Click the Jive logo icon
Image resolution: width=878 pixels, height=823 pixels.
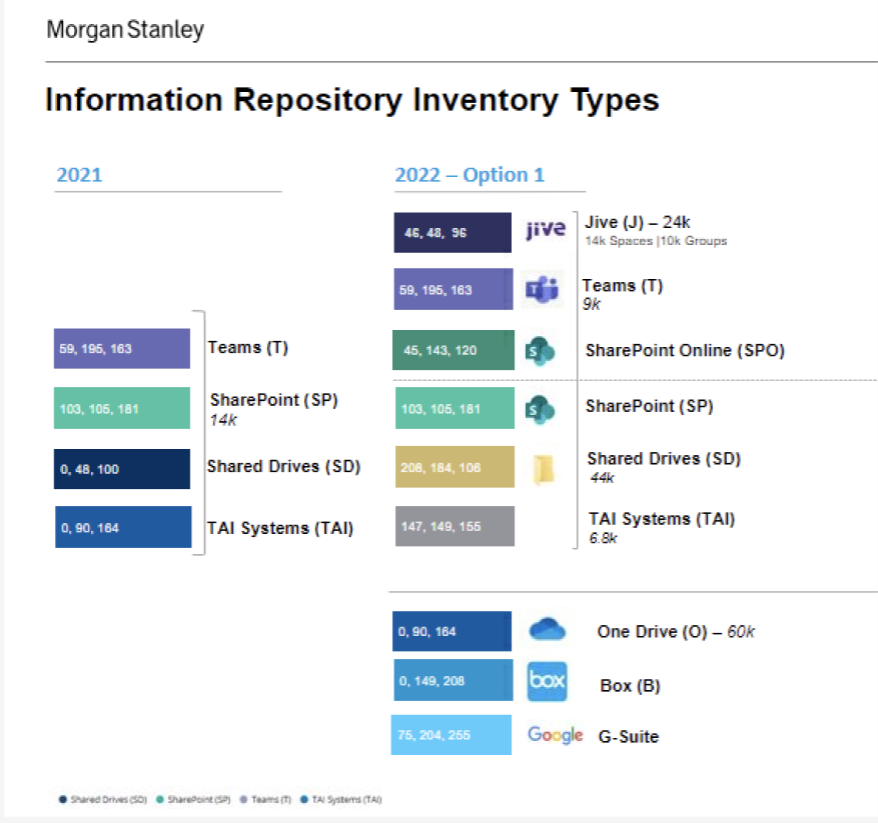point(545,229)
